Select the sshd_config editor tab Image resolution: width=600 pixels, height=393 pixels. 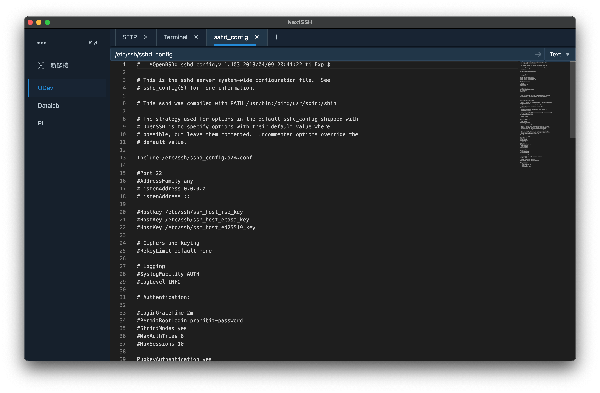point(231,37)
